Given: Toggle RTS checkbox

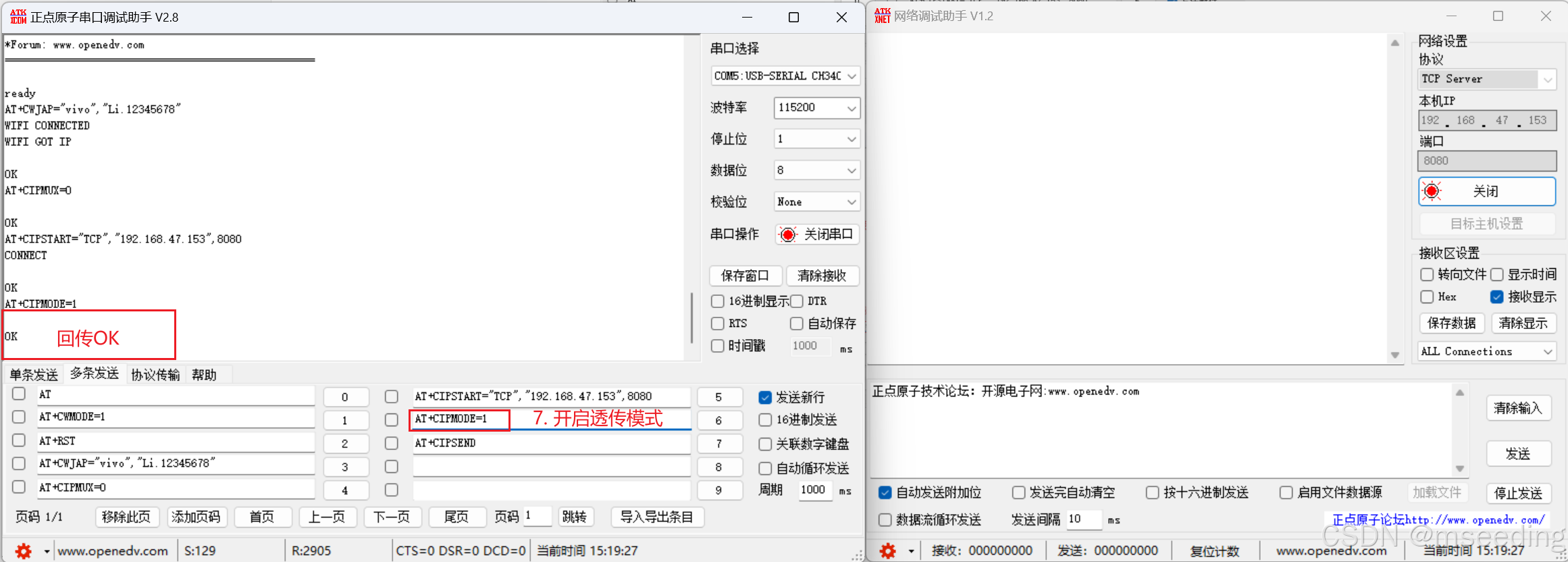Looking at the screenshot, I should [x=718, y=324].
